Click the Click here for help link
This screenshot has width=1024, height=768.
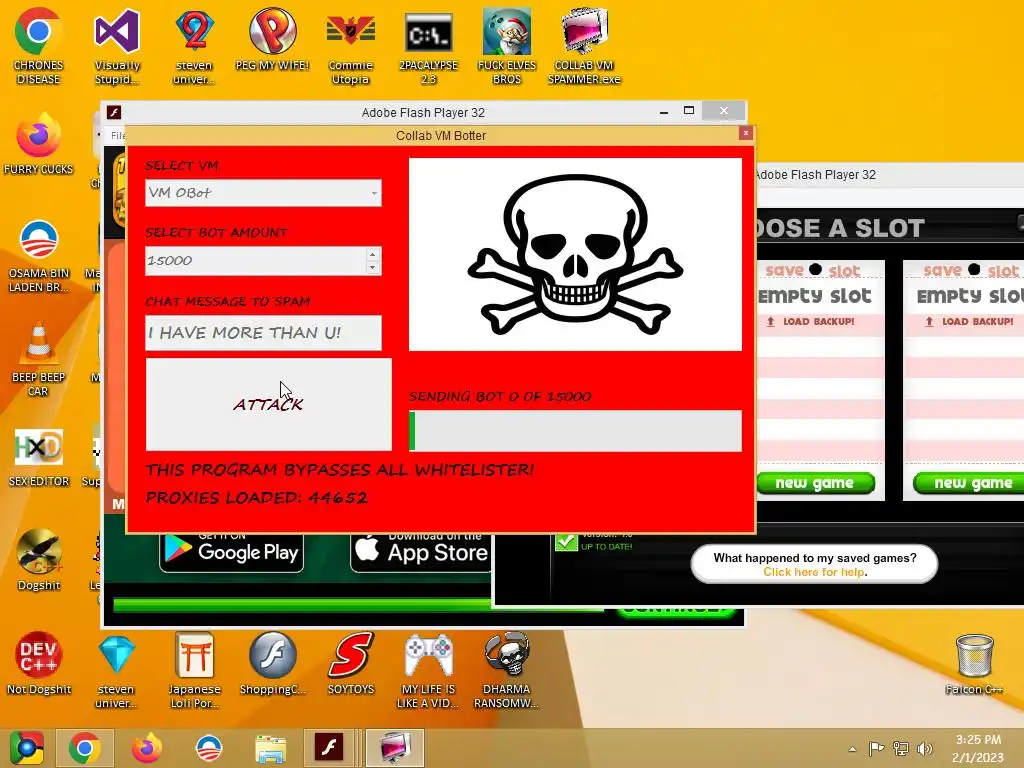tap(815, 572)
